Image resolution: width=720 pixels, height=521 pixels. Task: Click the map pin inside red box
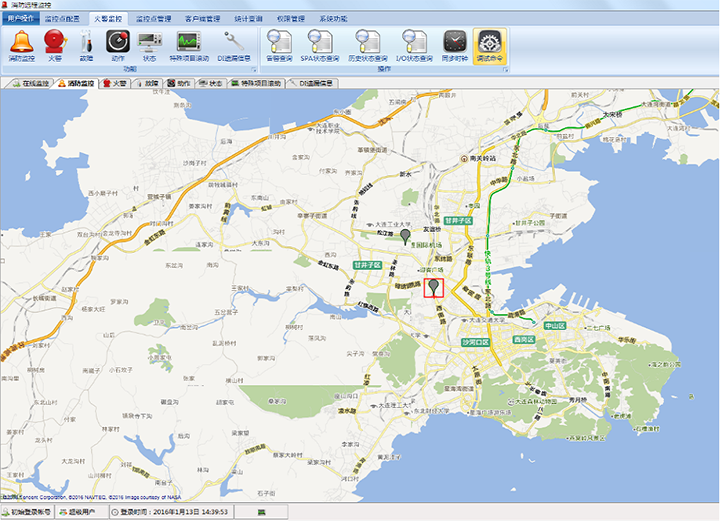(433, 287)
